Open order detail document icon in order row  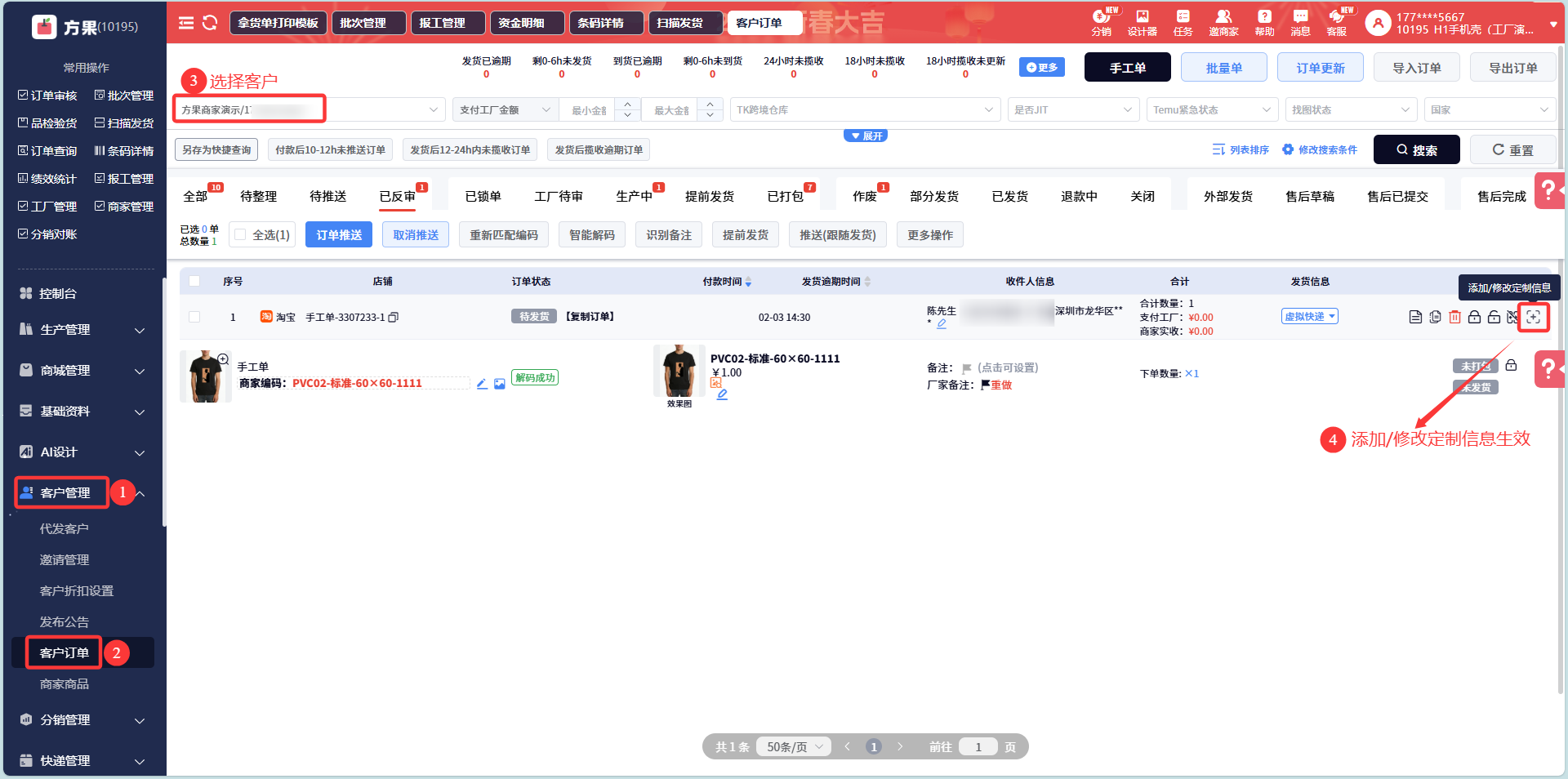click(1415, 317)
